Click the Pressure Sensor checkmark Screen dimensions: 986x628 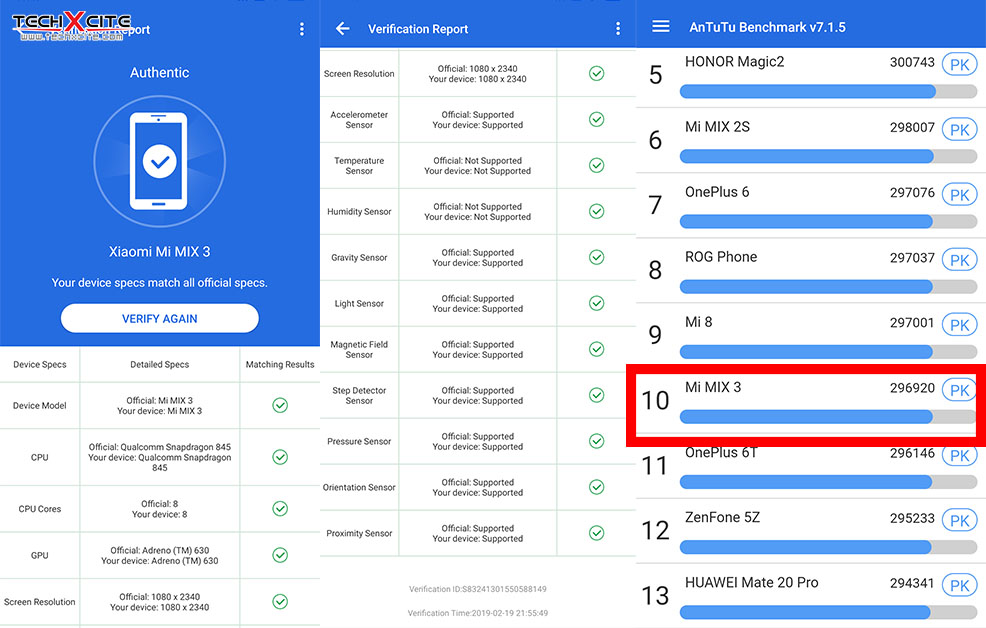click(596, 441)
